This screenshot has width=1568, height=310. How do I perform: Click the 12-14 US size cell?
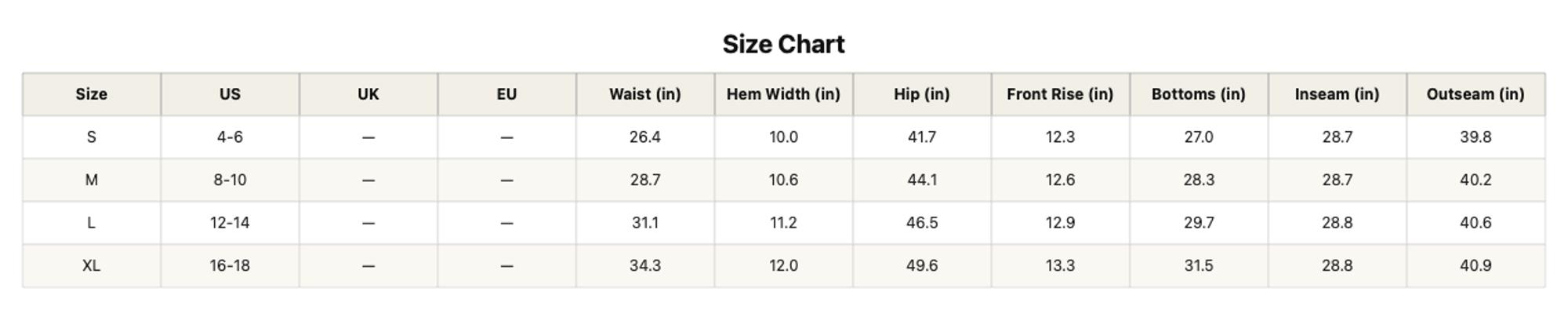coord(230,223)
